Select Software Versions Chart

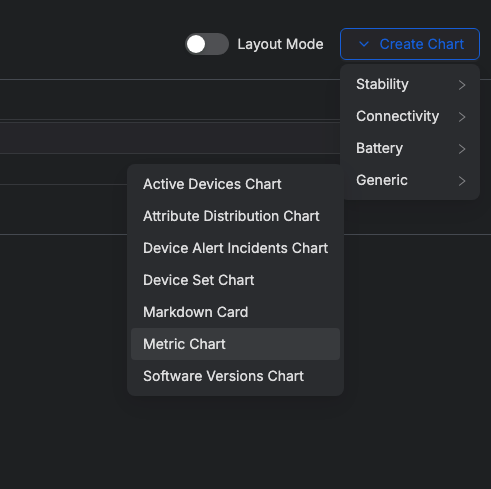[x=235, y=376]
